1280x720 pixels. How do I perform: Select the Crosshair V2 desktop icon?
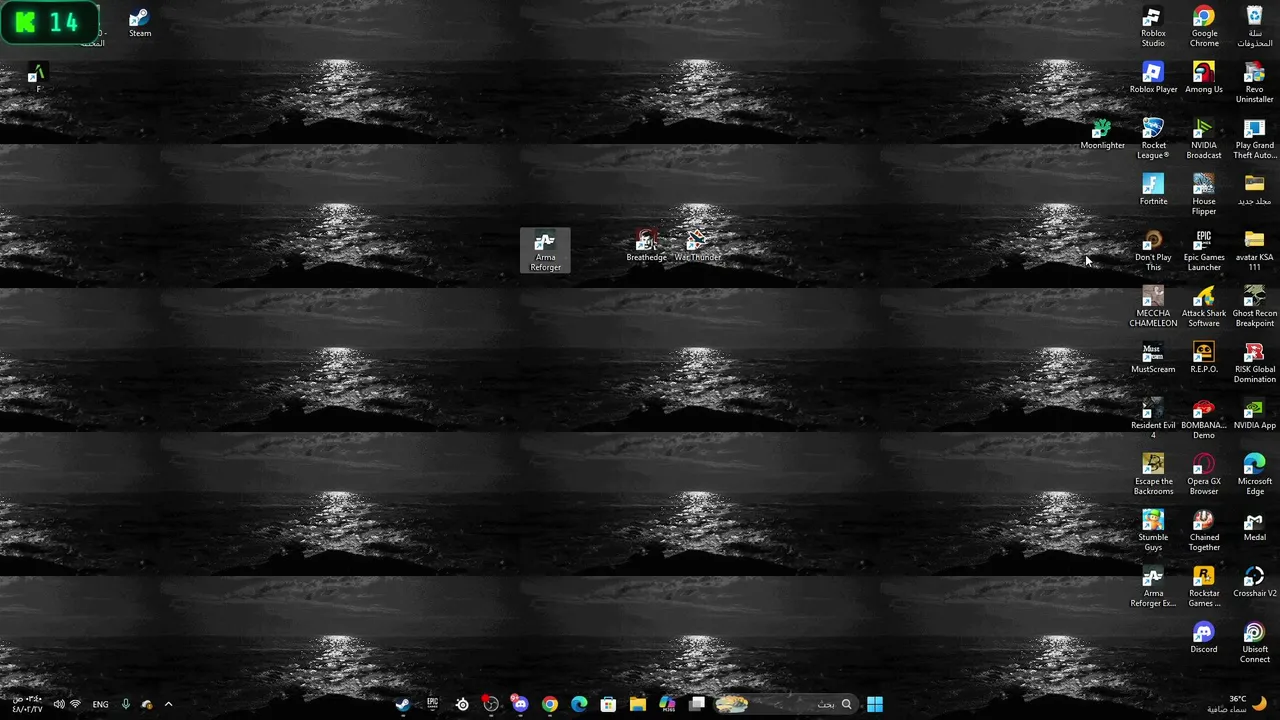(1254, 583)
